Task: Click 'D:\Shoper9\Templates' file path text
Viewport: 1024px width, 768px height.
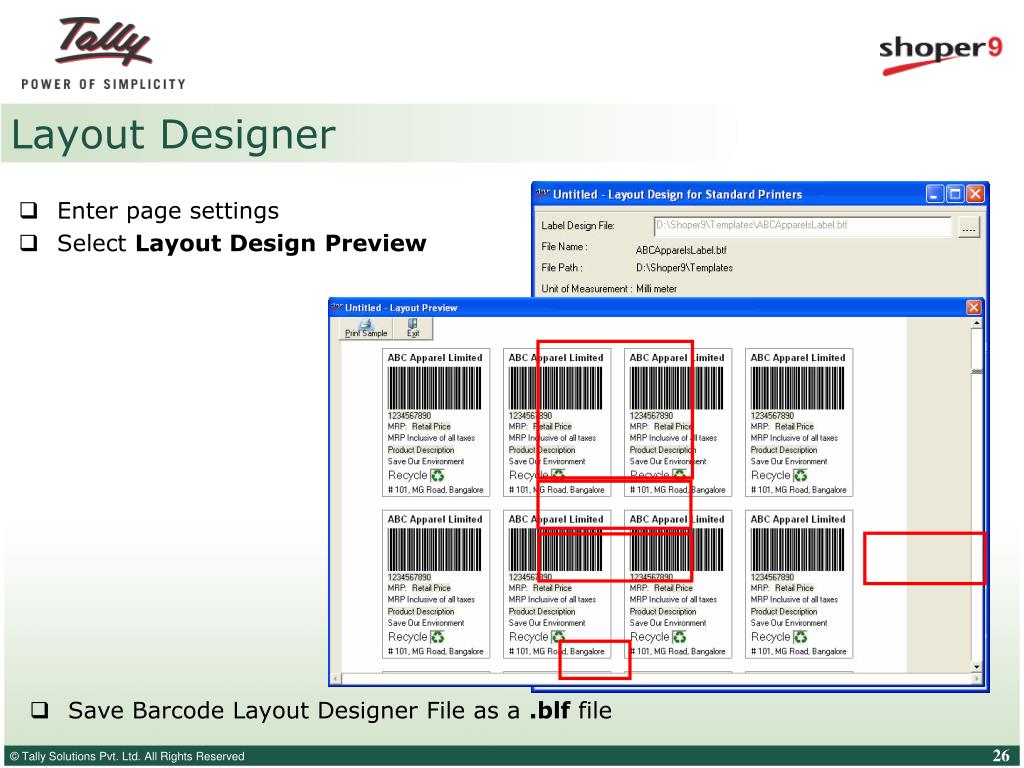Action: point(684,268)
